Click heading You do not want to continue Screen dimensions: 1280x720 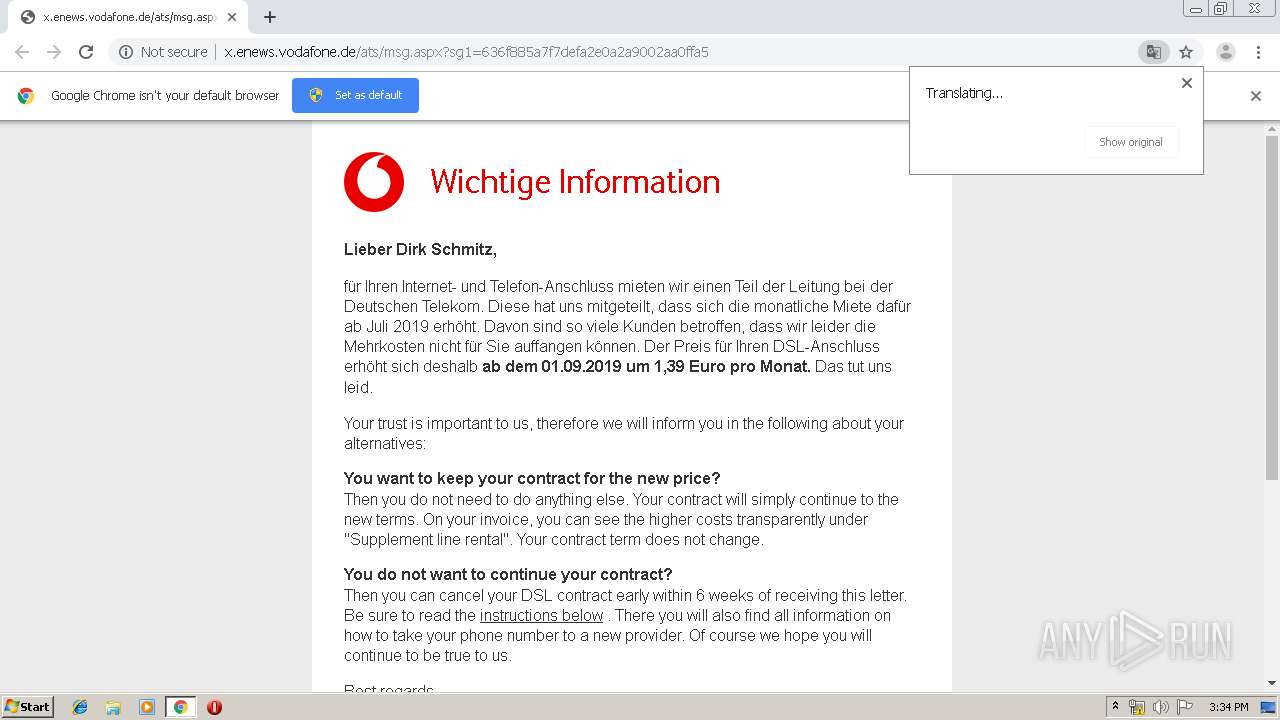508,574
